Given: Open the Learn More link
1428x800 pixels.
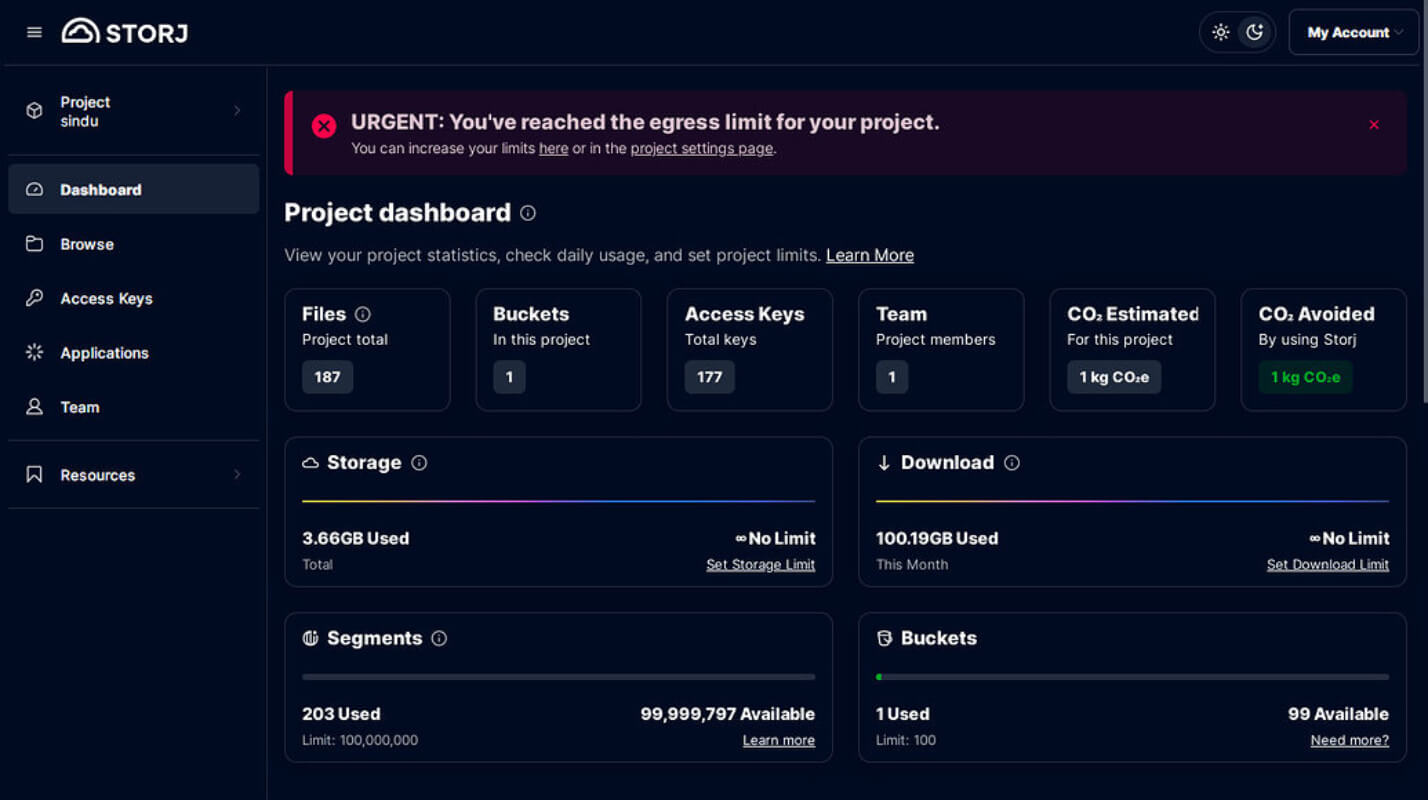Looking at the screenshot, I should 869,255.
